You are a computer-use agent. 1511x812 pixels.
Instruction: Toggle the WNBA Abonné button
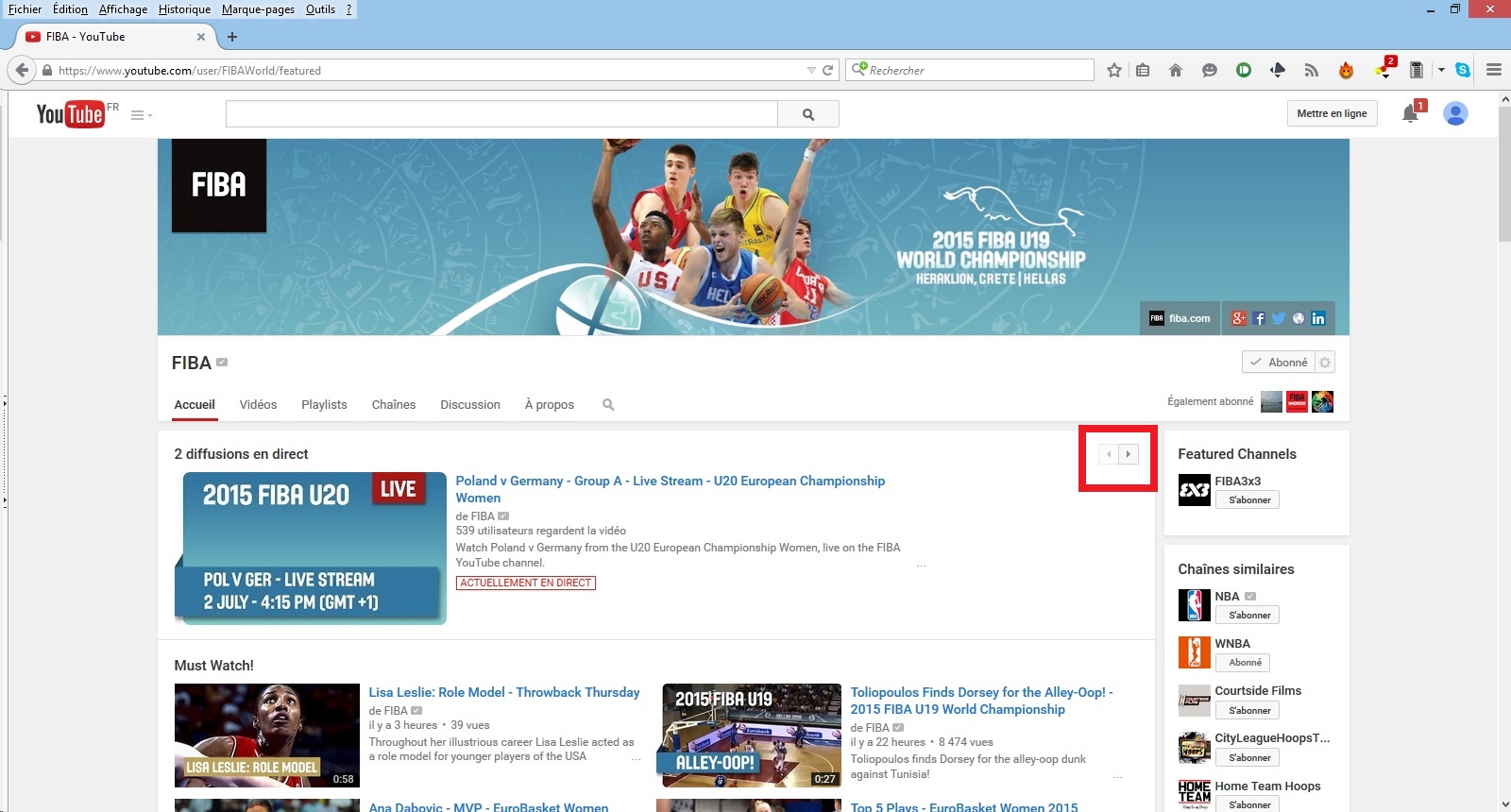tap(1244, 663)
